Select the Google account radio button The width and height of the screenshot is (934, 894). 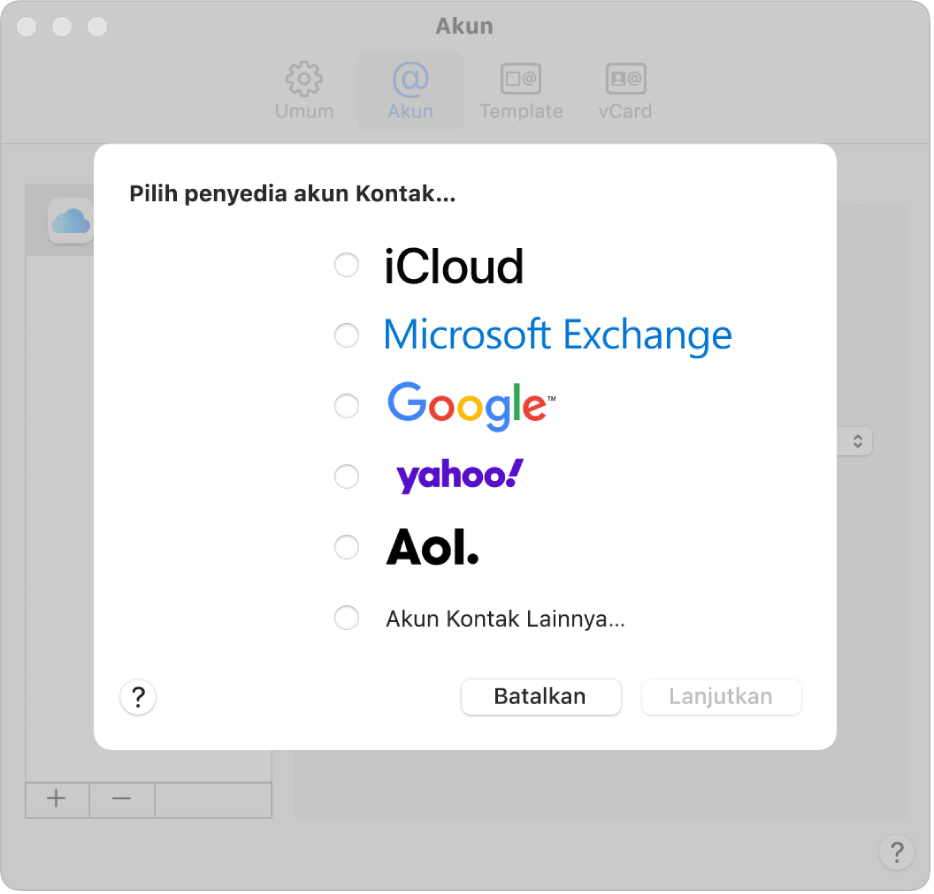(x=347, y=406)
